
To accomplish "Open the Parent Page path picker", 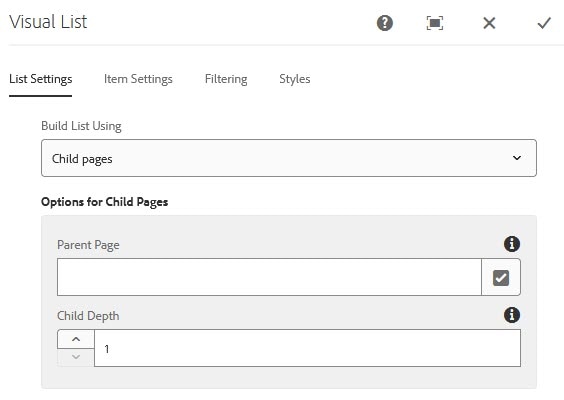I will pos(501,277).
